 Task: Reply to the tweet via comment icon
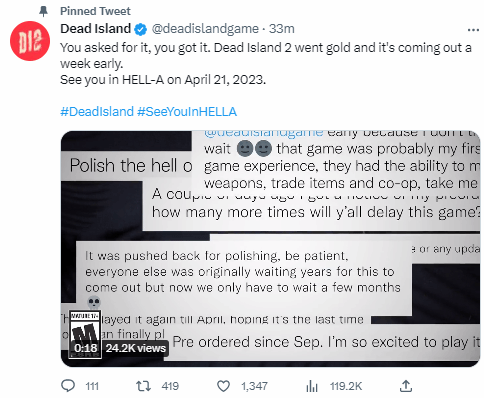coord(68,386)
